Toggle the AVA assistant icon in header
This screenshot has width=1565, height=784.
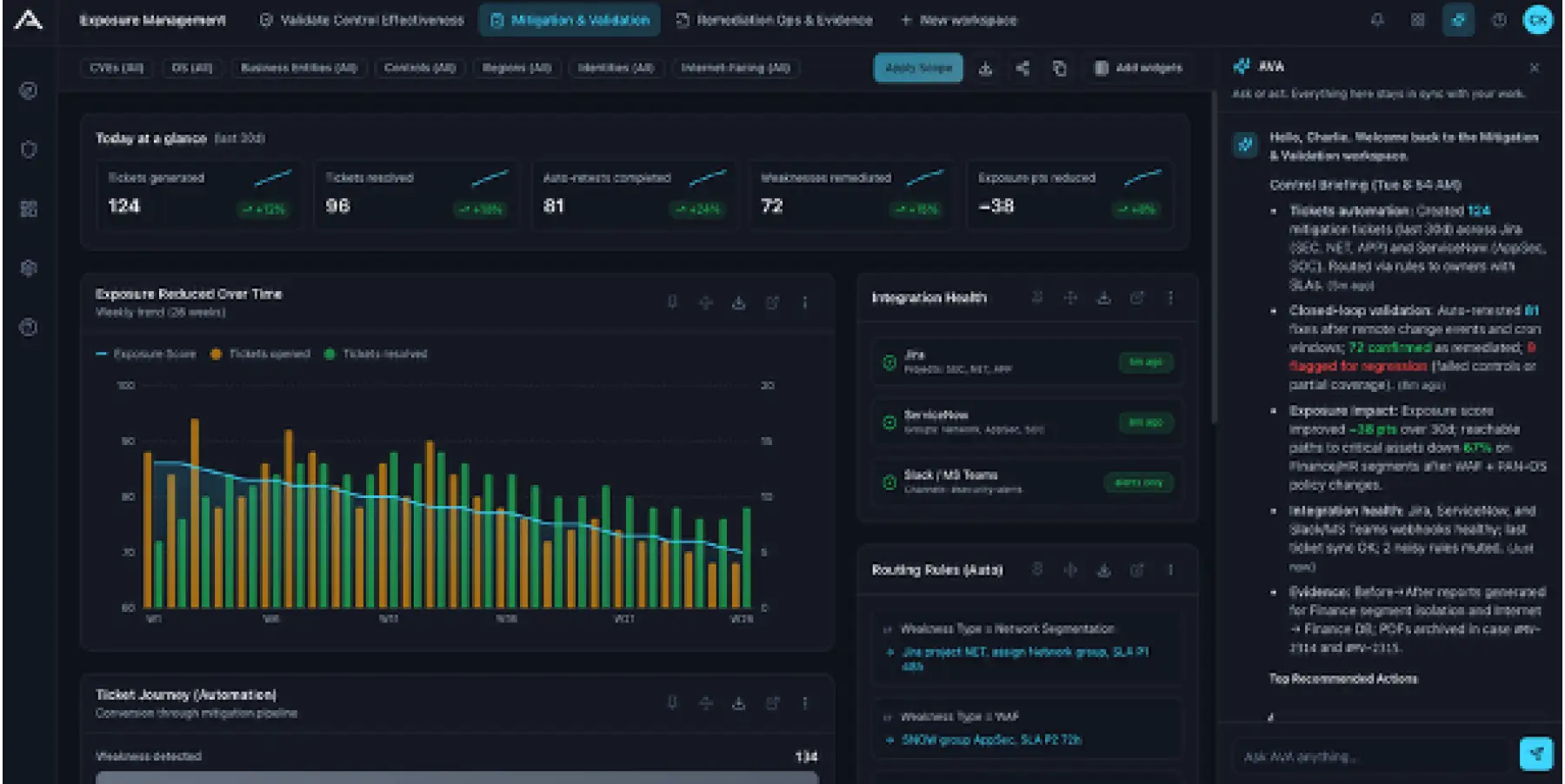(1458, 19)
